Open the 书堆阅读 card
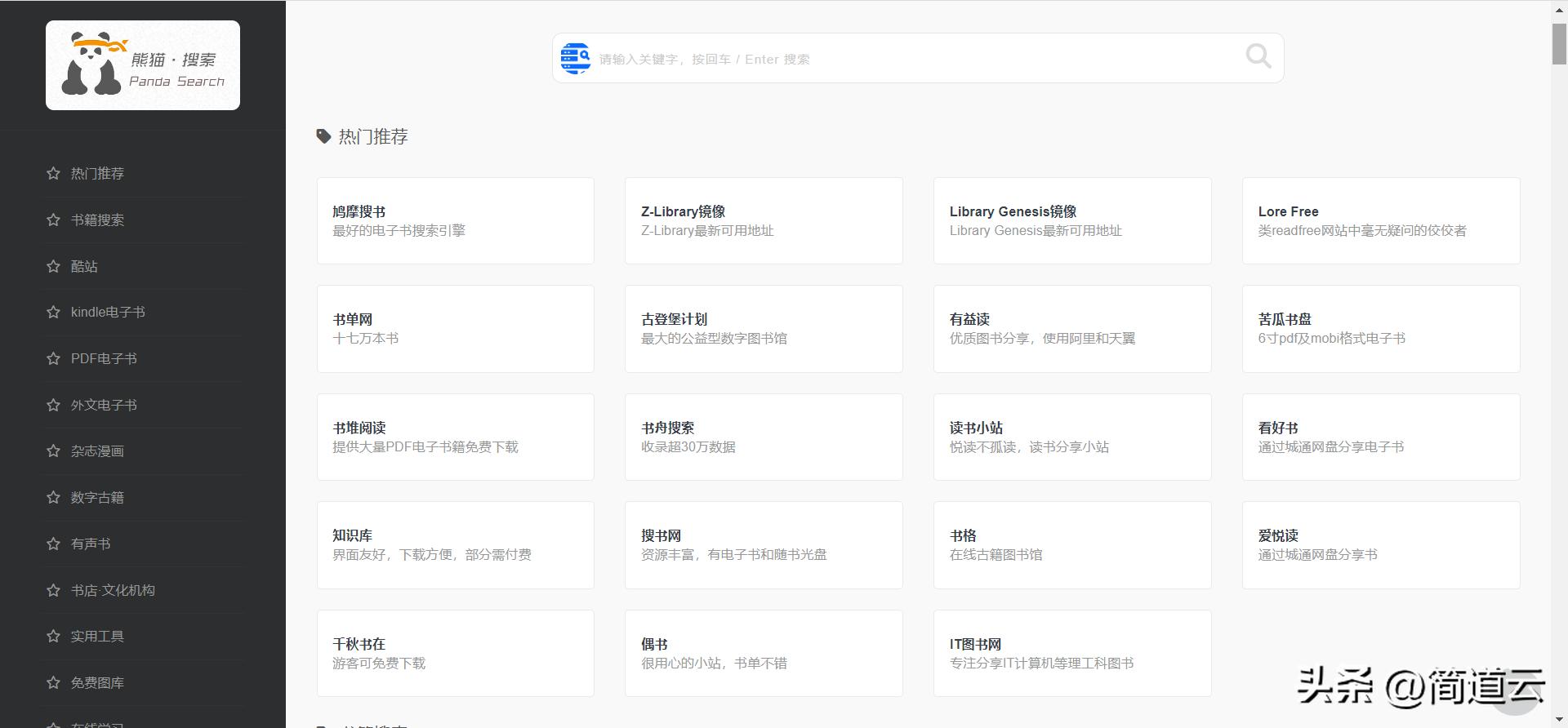 [456, 437]
